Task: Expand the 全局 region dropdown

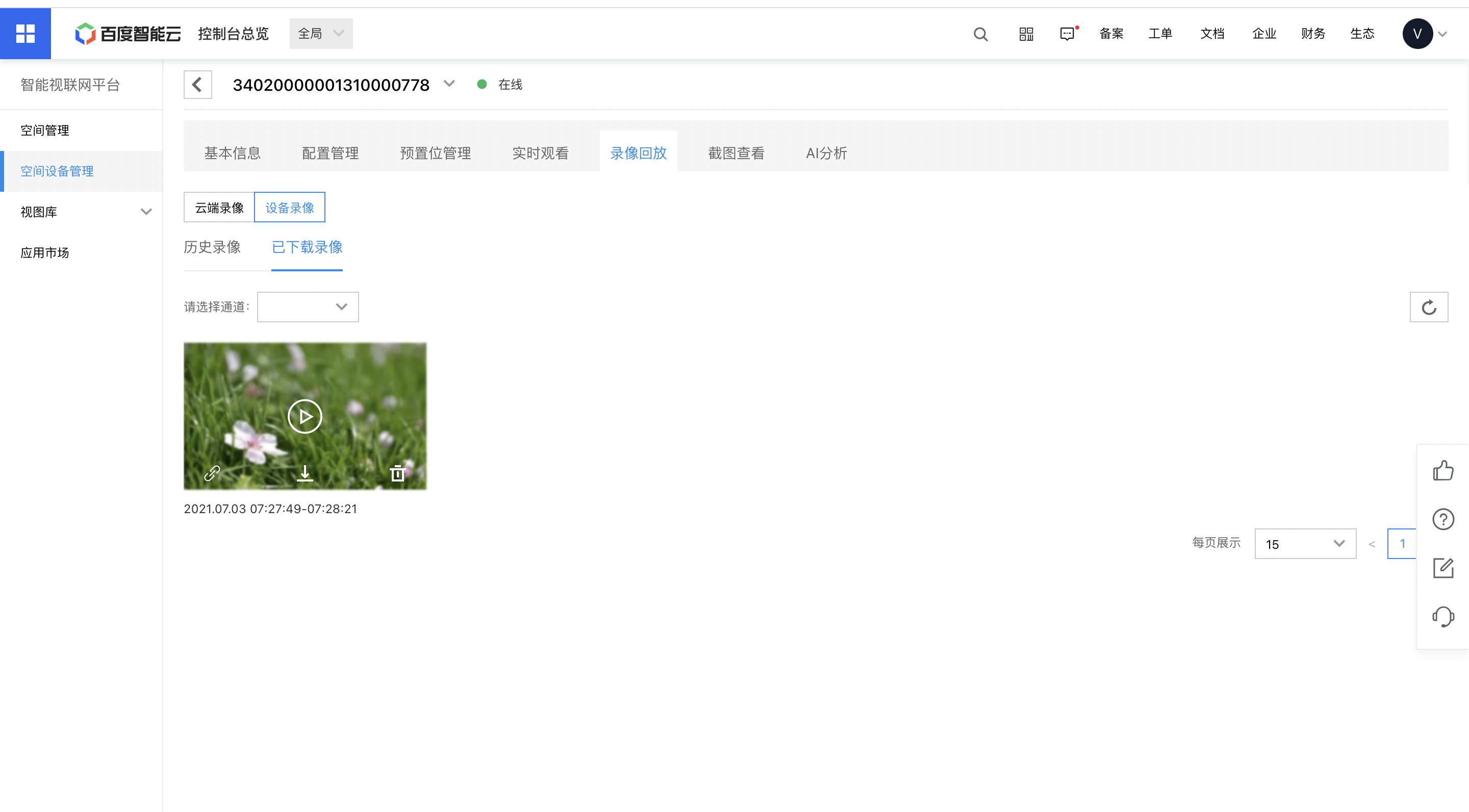Action: 321,34
